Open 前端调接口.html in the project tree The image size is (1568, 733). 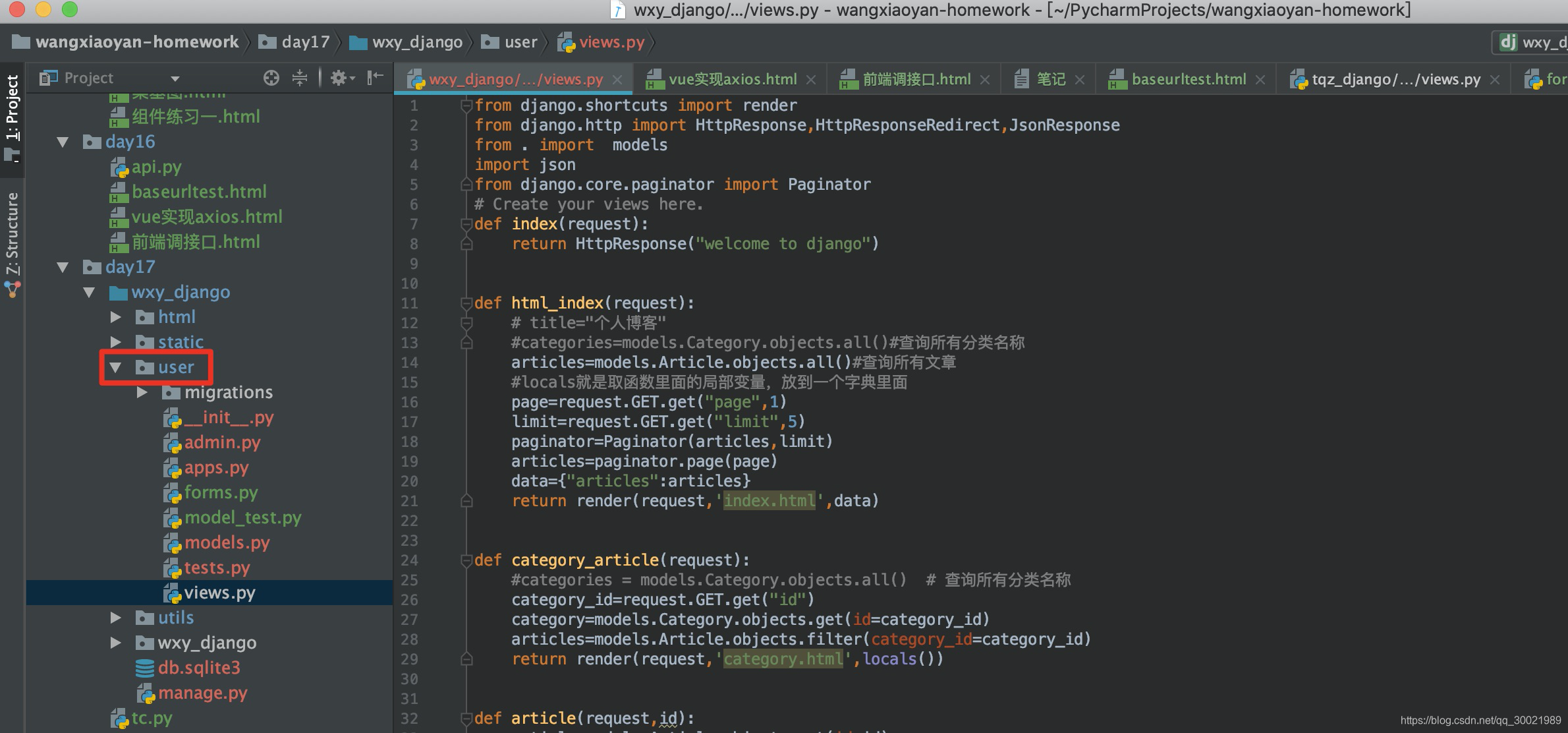(184, 242)
